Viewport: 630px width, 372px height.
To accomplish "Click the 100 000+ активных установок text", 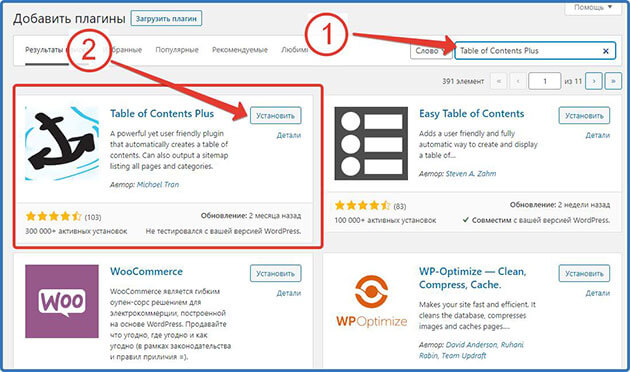I will [385, 221].
